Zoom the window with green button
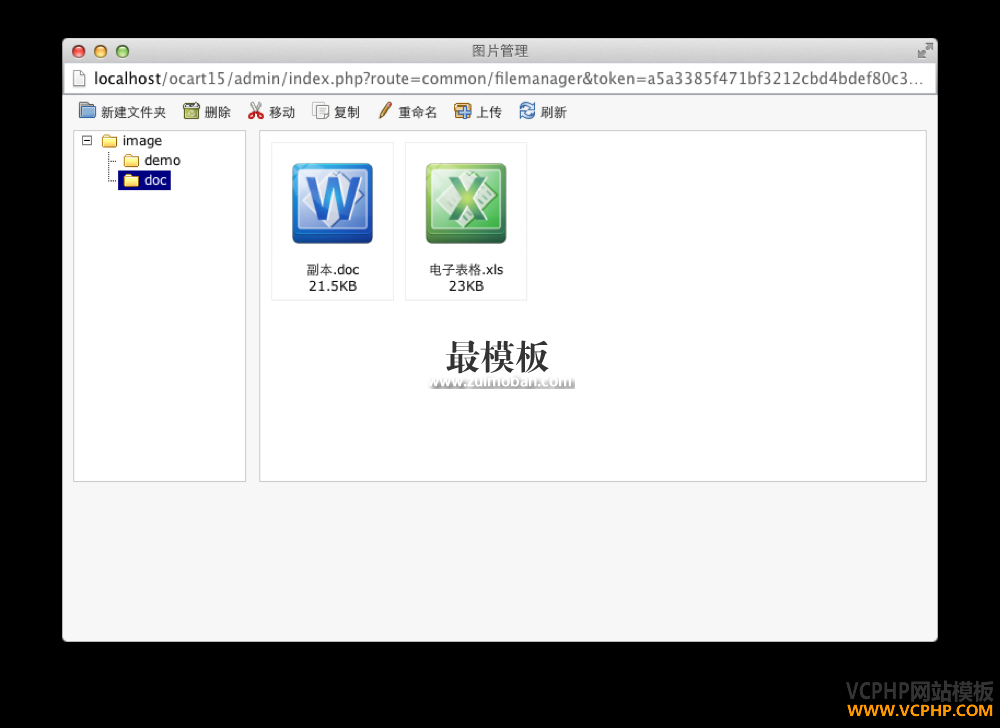Image resolution: width=1000 pixels, height=728 pixels. (x=122, y=52)
